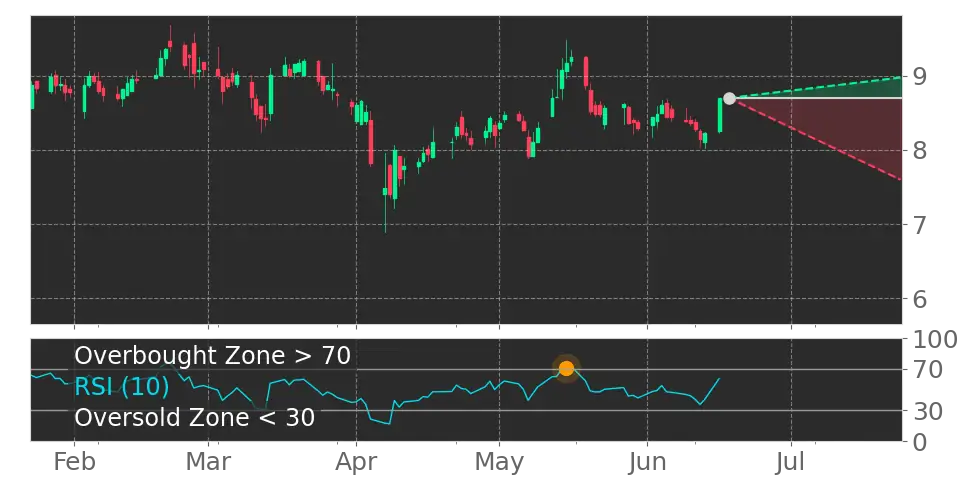Click the May month axis label

[500, 463]
